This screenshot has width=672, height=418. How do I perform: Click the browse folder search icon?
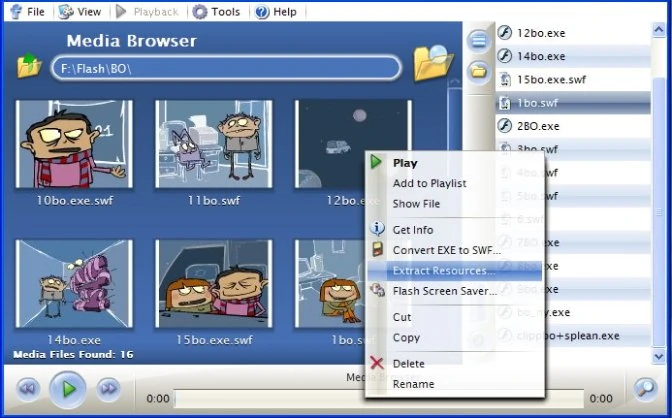pos(433,63)
